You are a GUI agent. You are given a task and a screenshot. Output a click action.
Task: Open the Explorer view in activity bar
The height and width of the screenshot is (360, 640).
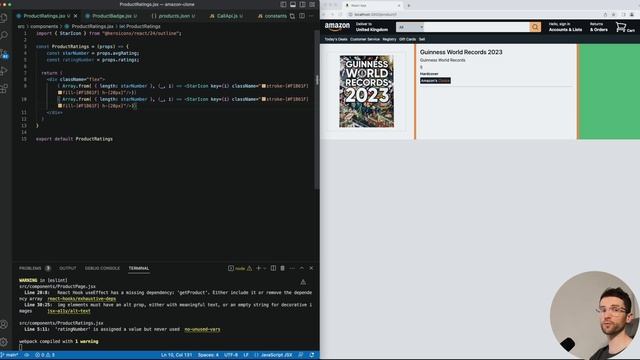tap(4, 18)
